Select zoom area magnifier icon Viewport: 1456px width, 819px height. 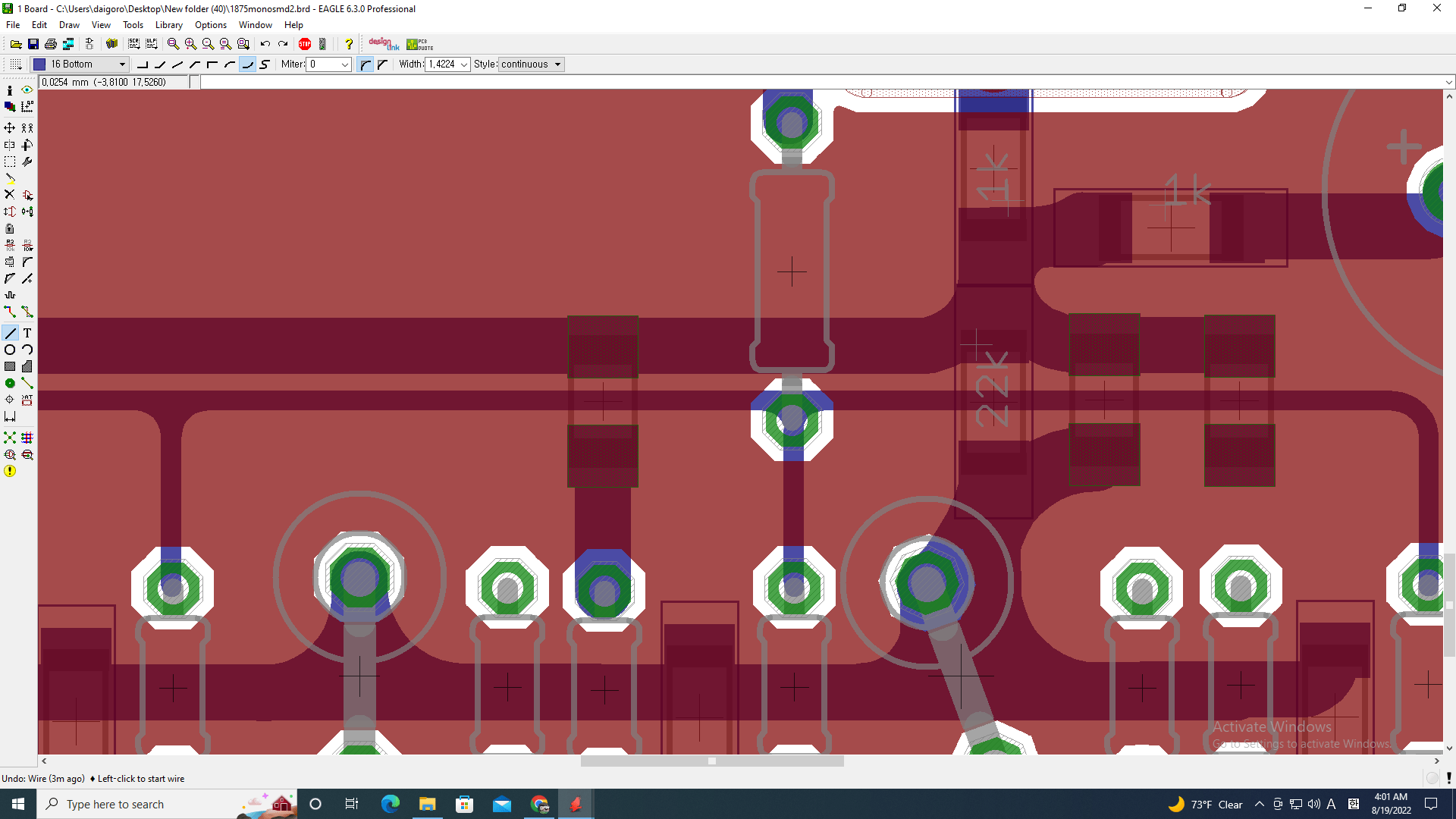243,44
